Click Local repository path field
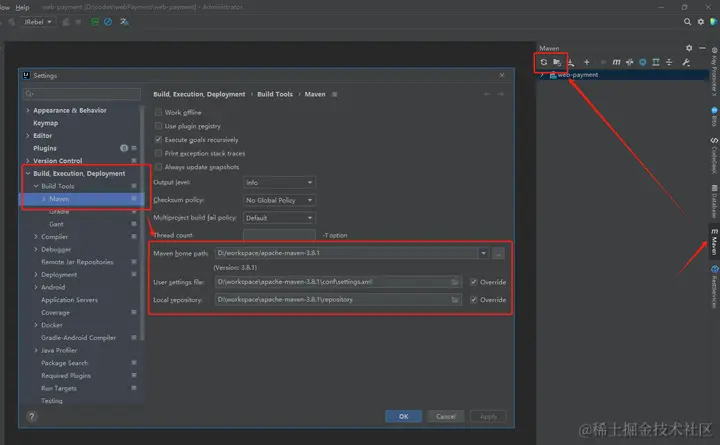Screen dimensions: 720x445 coord(338,300)
